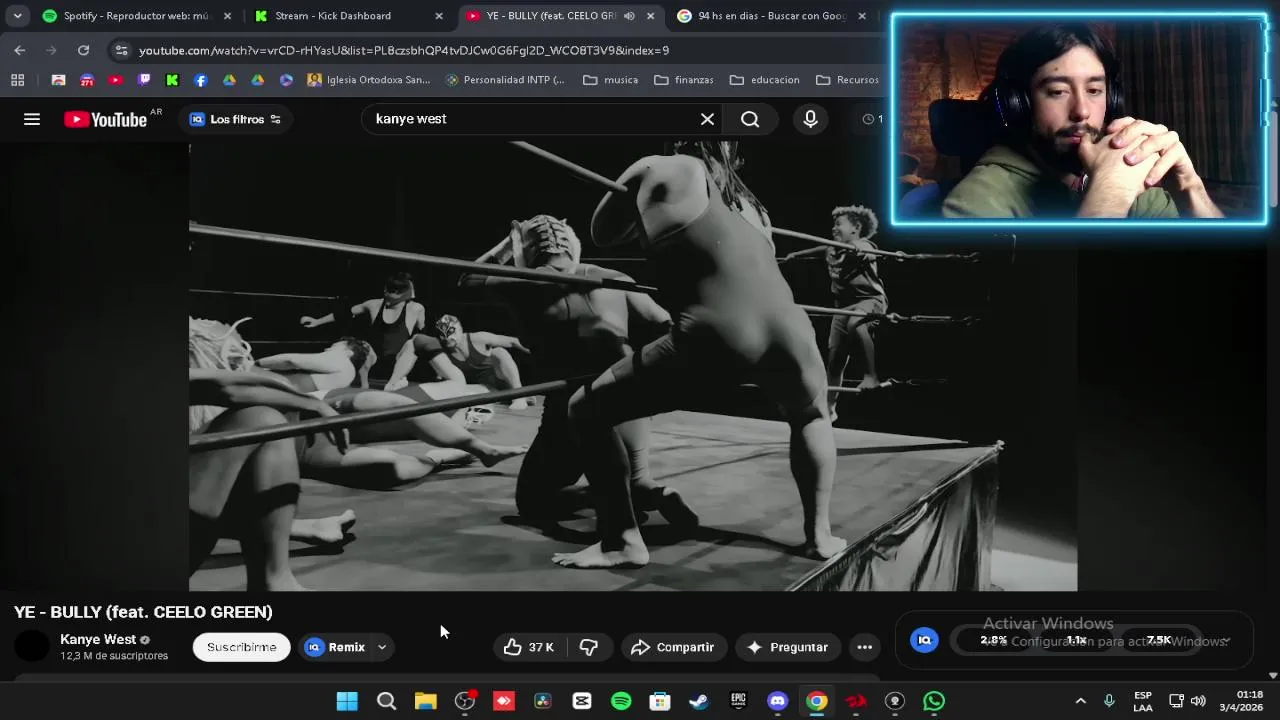Click the video player frame
Screen dimensions: 1280x720
tap(633, 366)
